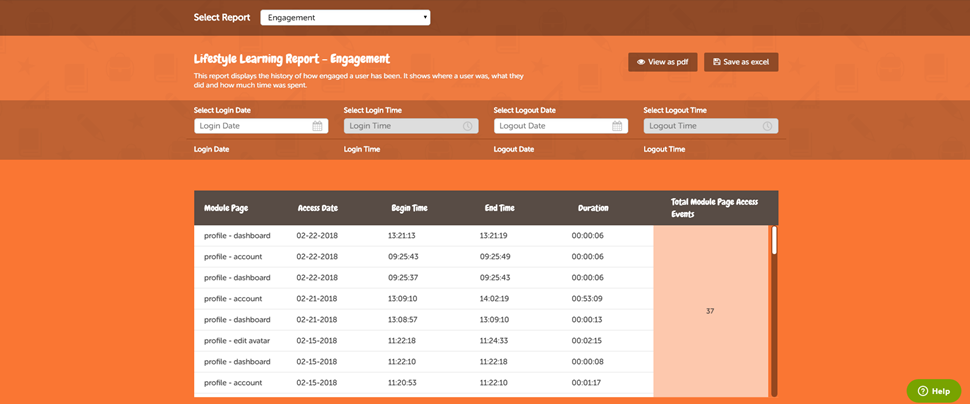Viewport: 970px width, 404px height.
Task: Click the calendar icon in Logout Date field
Action: pyautogui.click(x=617, y=126)
